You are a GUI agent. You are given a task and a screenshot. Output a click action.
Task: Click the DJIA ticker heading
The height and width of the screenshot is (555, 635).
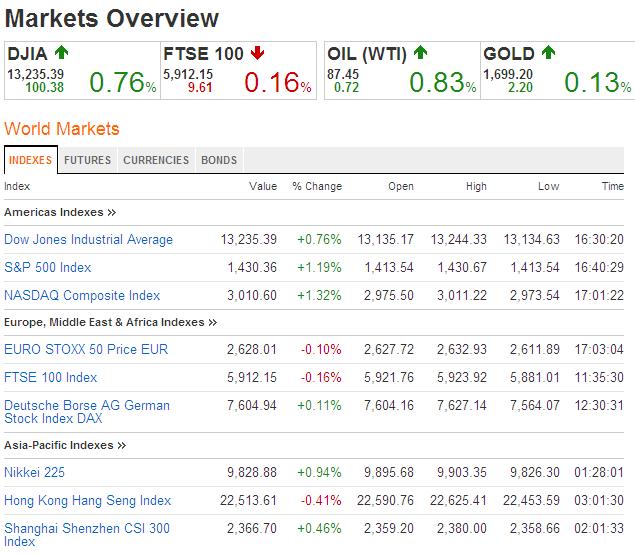[x=27, y=53]
